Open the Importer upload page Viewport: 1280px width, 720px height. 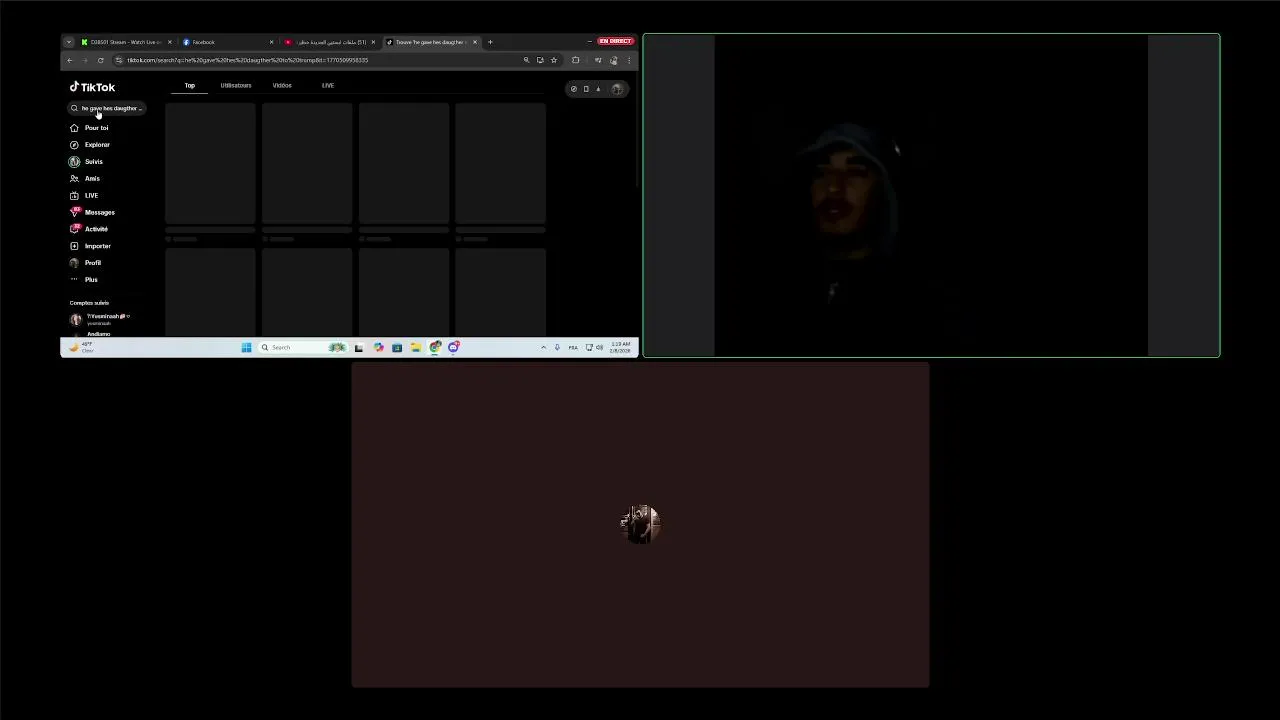(x=90, y=246)
